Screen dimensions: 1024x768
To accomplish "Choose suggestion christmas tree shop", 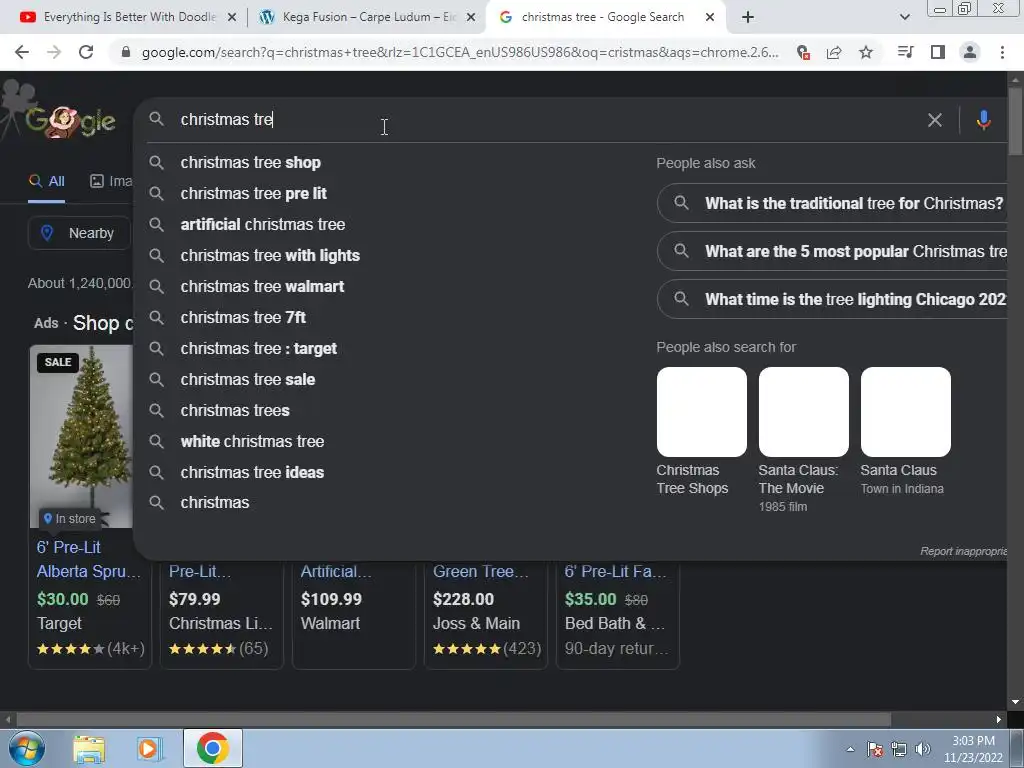I will pyautogui.click(x=250, y=163).
